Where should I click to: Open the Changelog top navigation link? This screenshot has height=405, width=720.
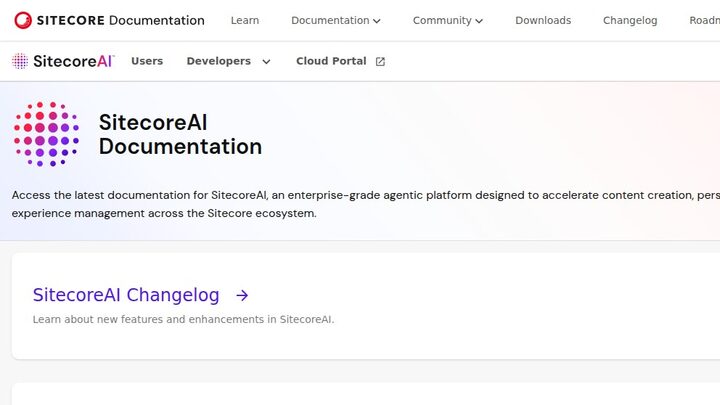pos(630,20)
